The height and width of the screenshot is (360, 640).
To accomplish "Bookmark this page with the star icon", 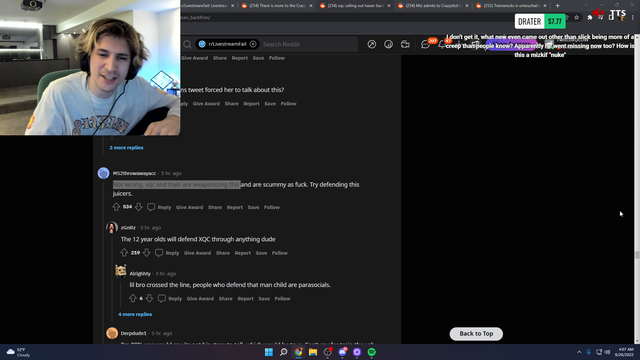I will tap(577, 18).
